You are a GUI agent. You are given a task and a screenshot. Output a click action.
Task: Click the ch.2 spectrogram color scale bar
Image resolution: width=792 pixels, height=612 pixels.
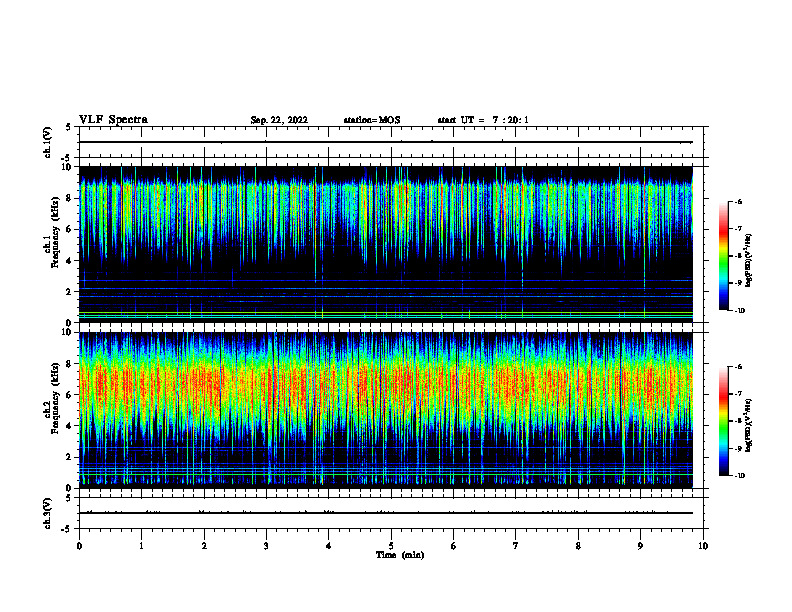click(723, 421)
